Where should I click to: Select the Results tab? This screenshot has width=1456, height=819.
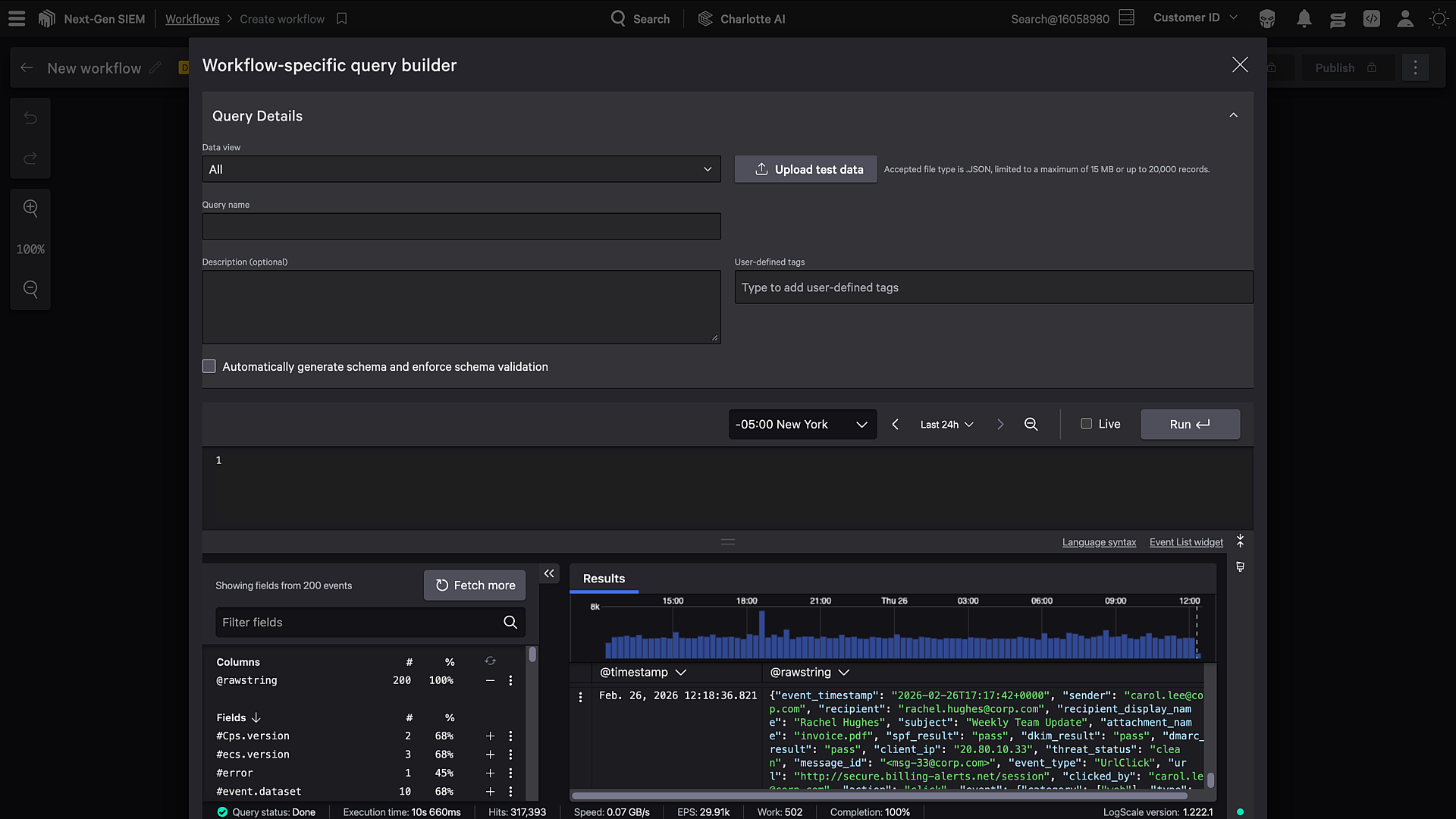click(x=604, y=579)
